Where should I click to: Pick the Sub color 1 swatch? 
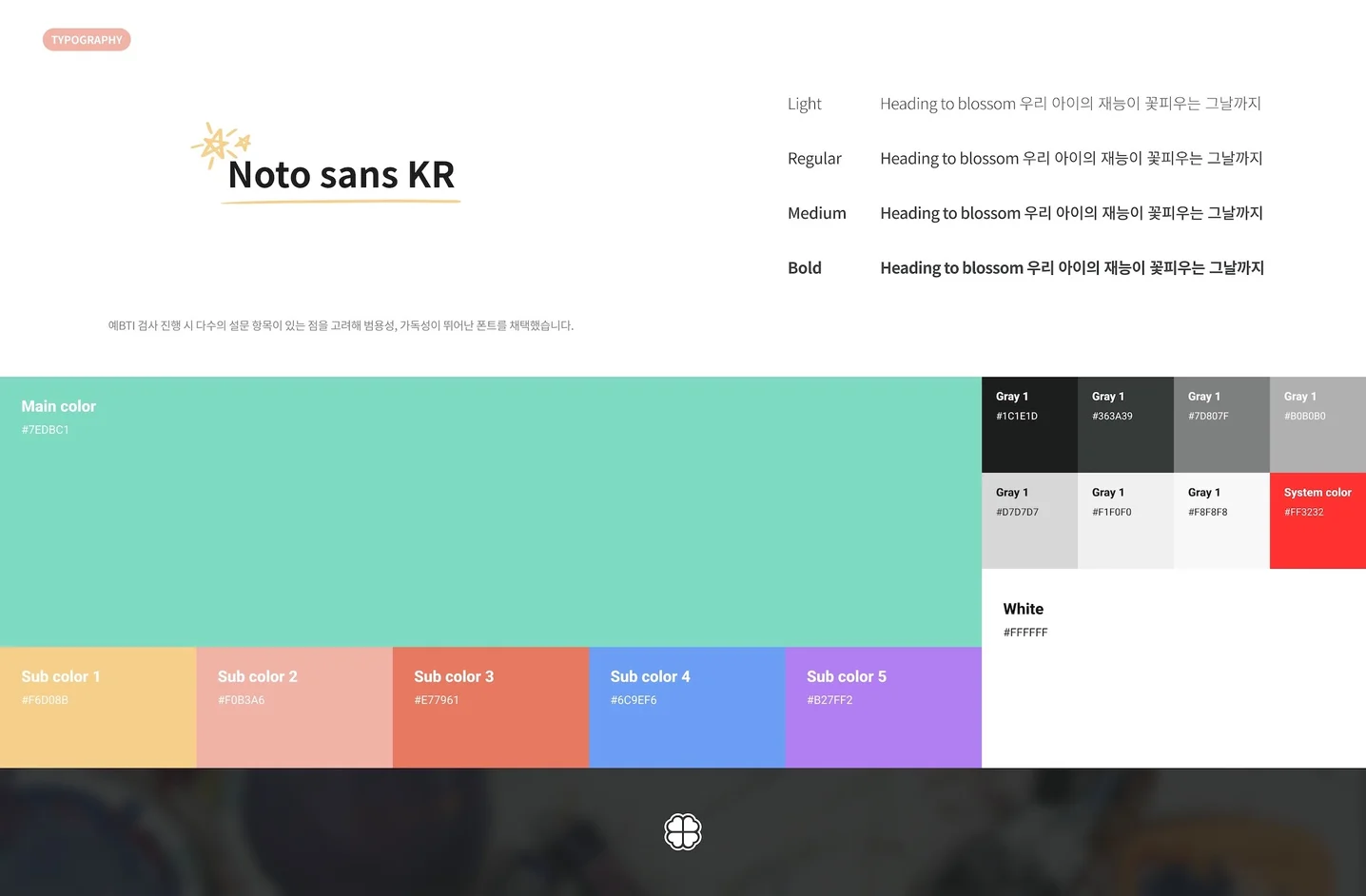pos(98,708)
